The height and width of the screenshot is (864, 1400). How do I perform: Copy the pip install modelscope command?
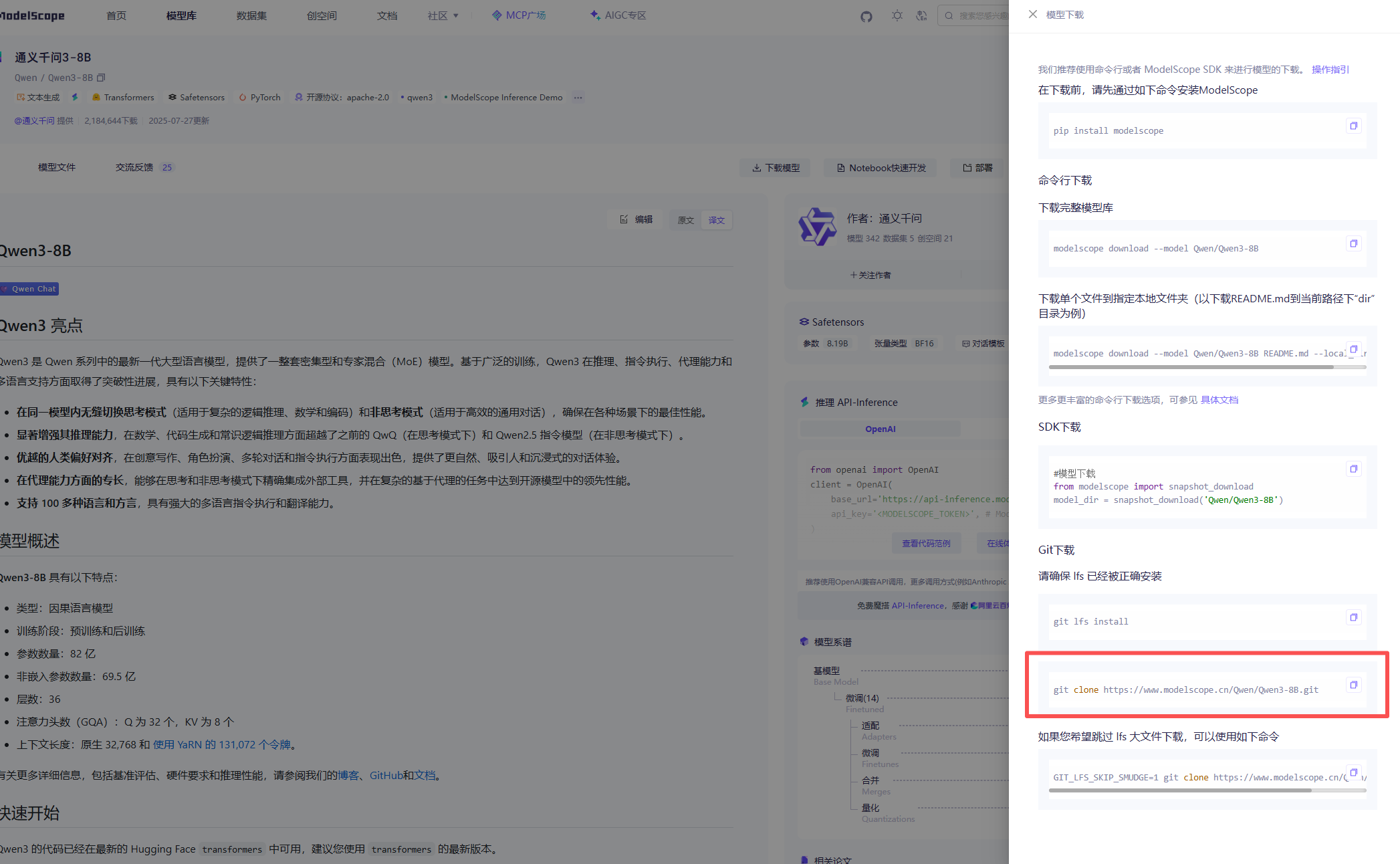[x=1353, y=126]
